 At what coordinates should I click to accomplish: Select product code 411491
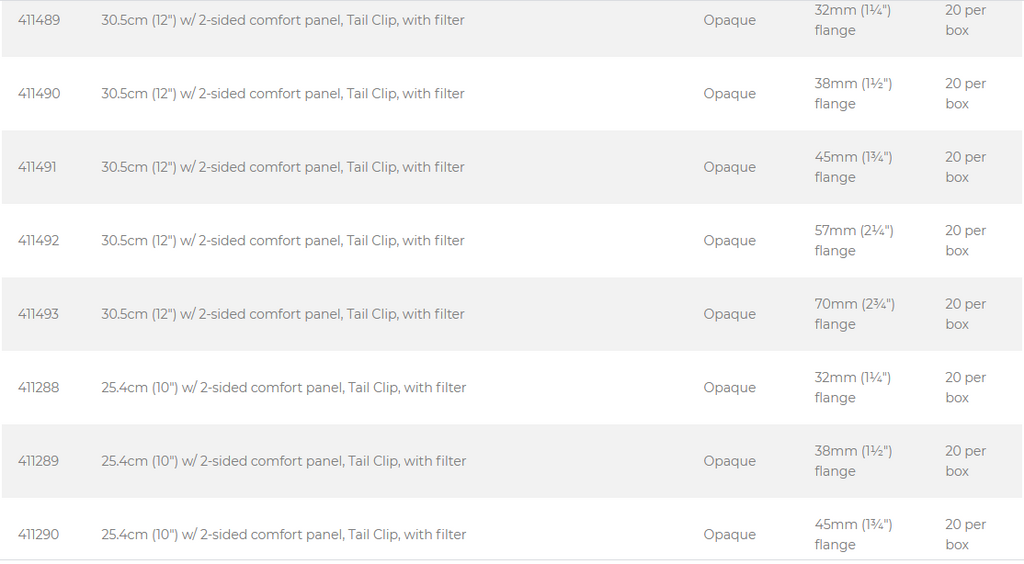37,167
